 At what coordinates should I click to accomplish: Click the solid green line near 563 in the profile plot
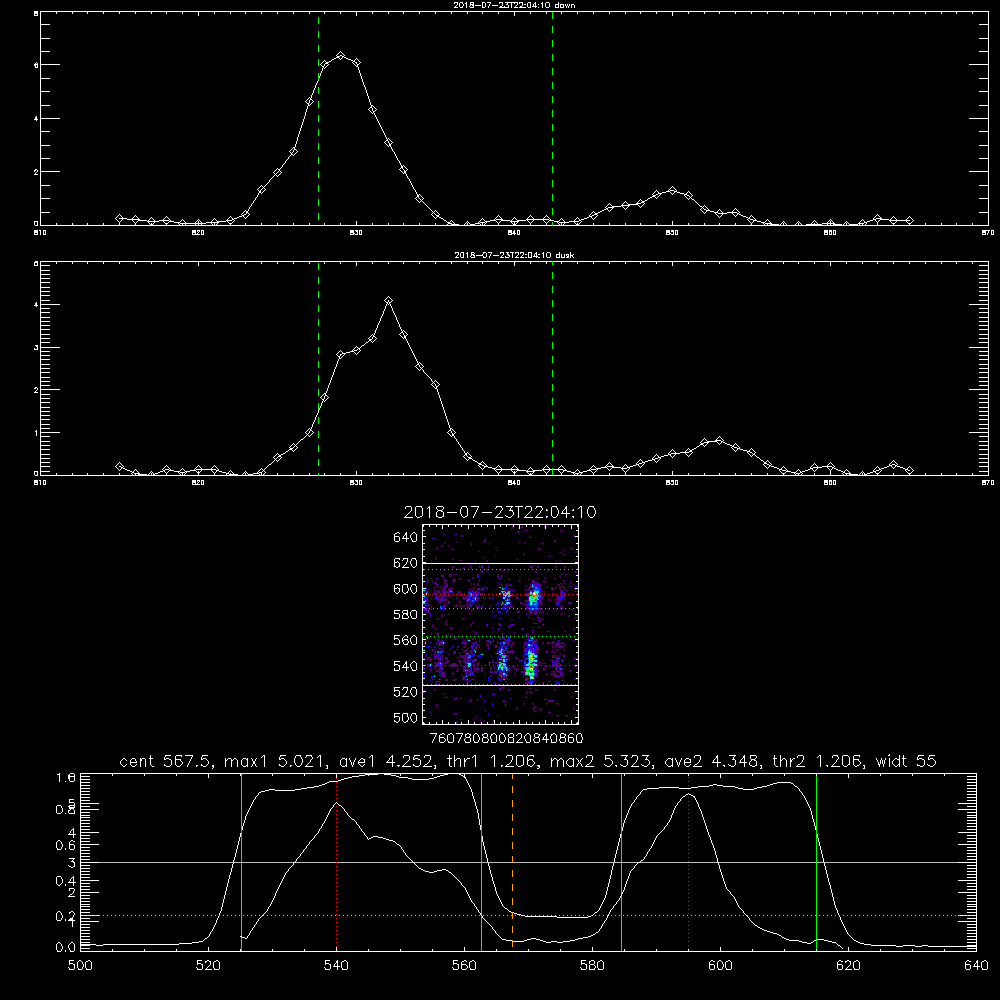pos(482,862)
